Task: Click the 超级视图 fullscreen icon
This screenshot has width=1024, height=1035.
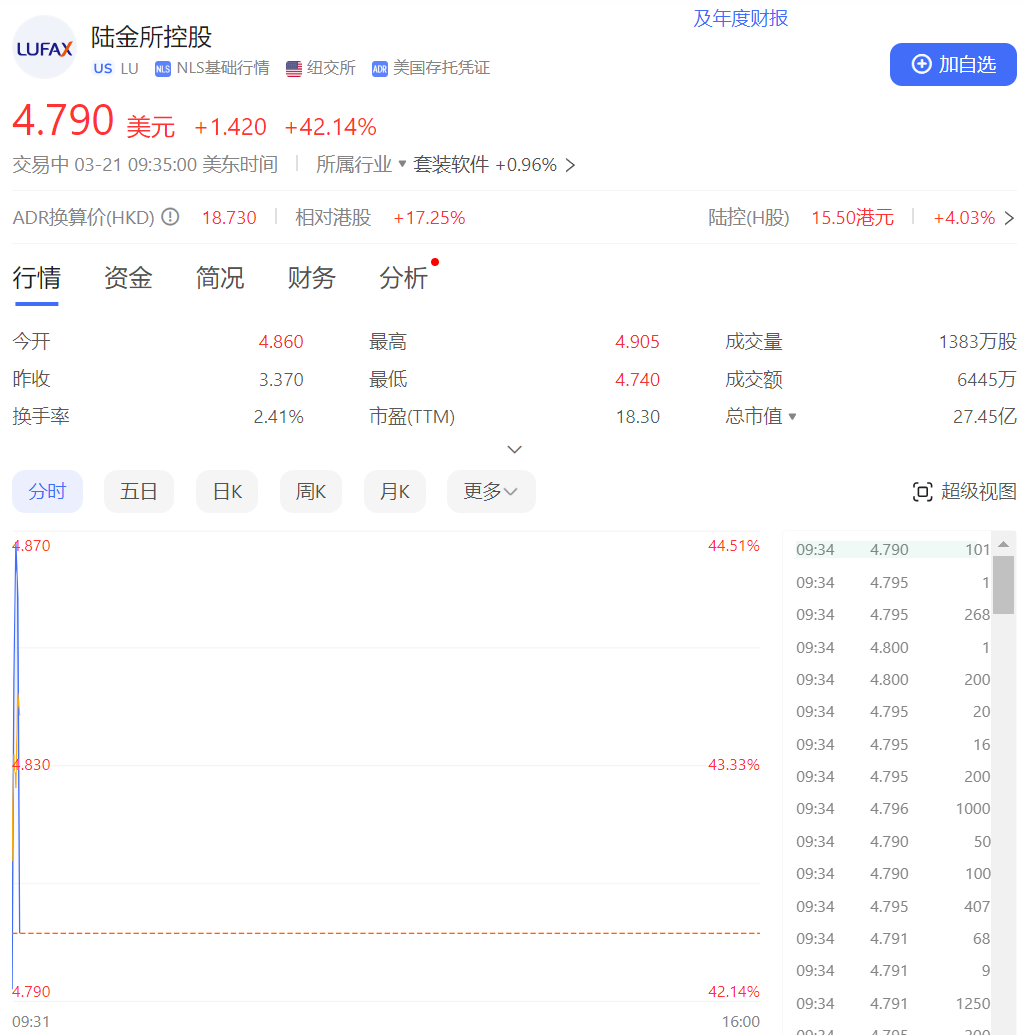Action: coord(922,492)
